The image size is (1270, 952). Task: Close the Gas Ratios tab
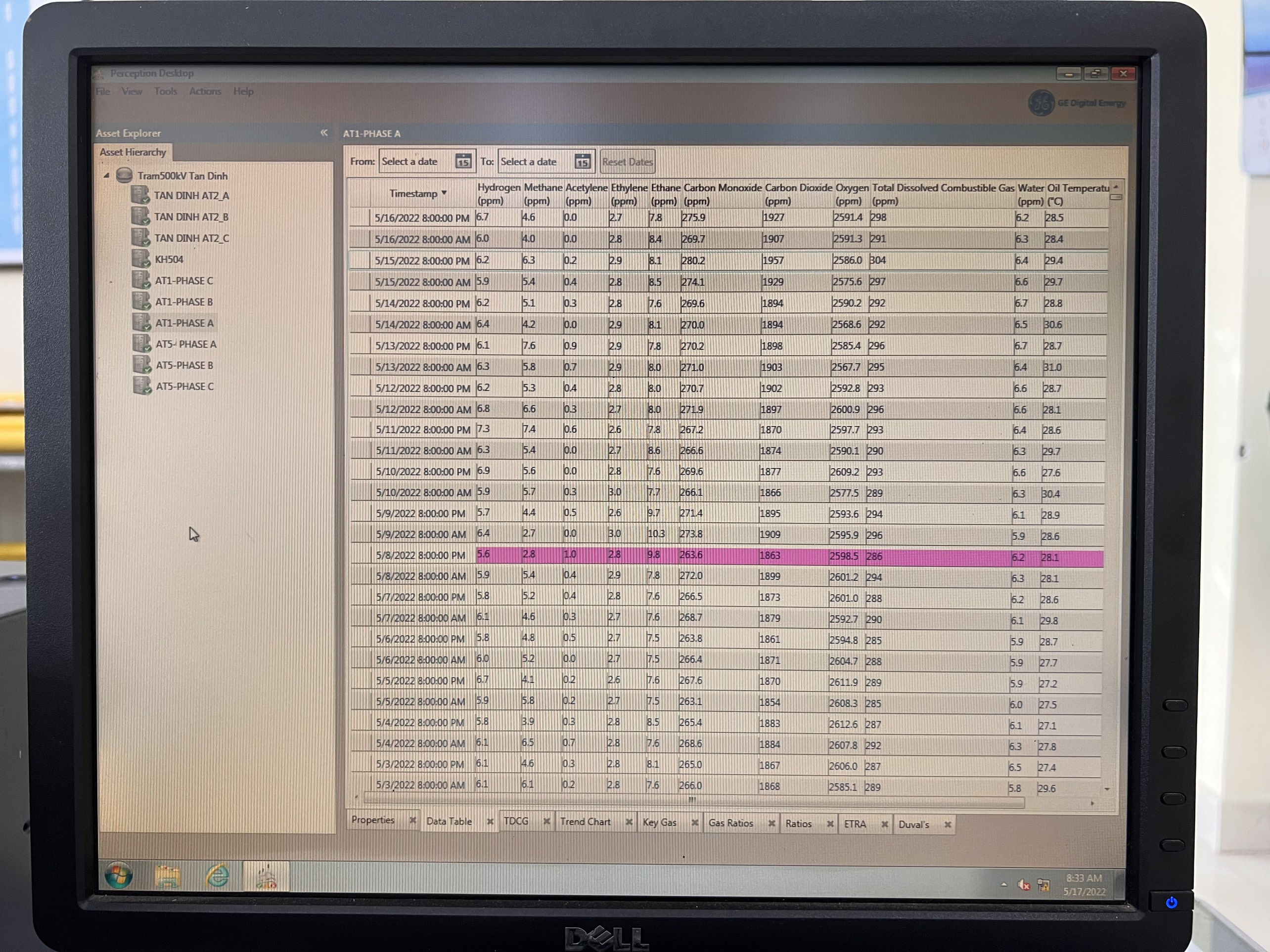771,823
